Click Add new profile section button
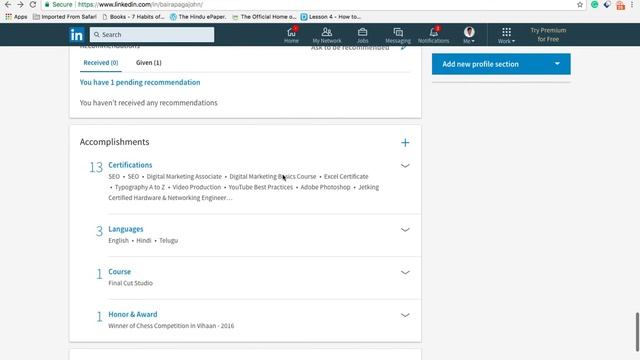 tap(501, 64)
